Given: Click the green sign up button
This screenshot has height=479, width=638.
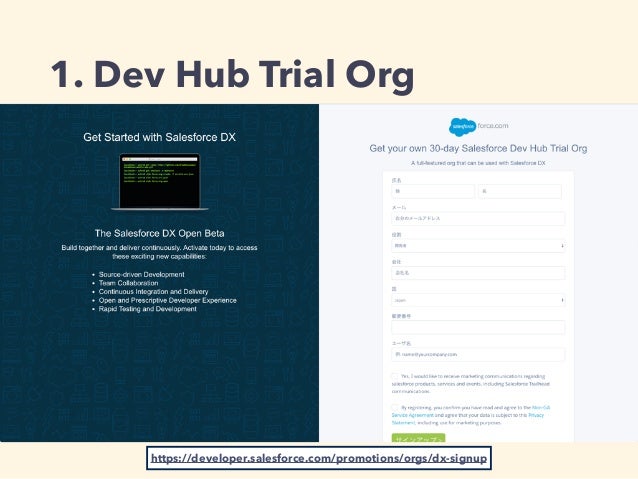Looking at the screenshot, I should pyautogui.click(x=418, y=438).
